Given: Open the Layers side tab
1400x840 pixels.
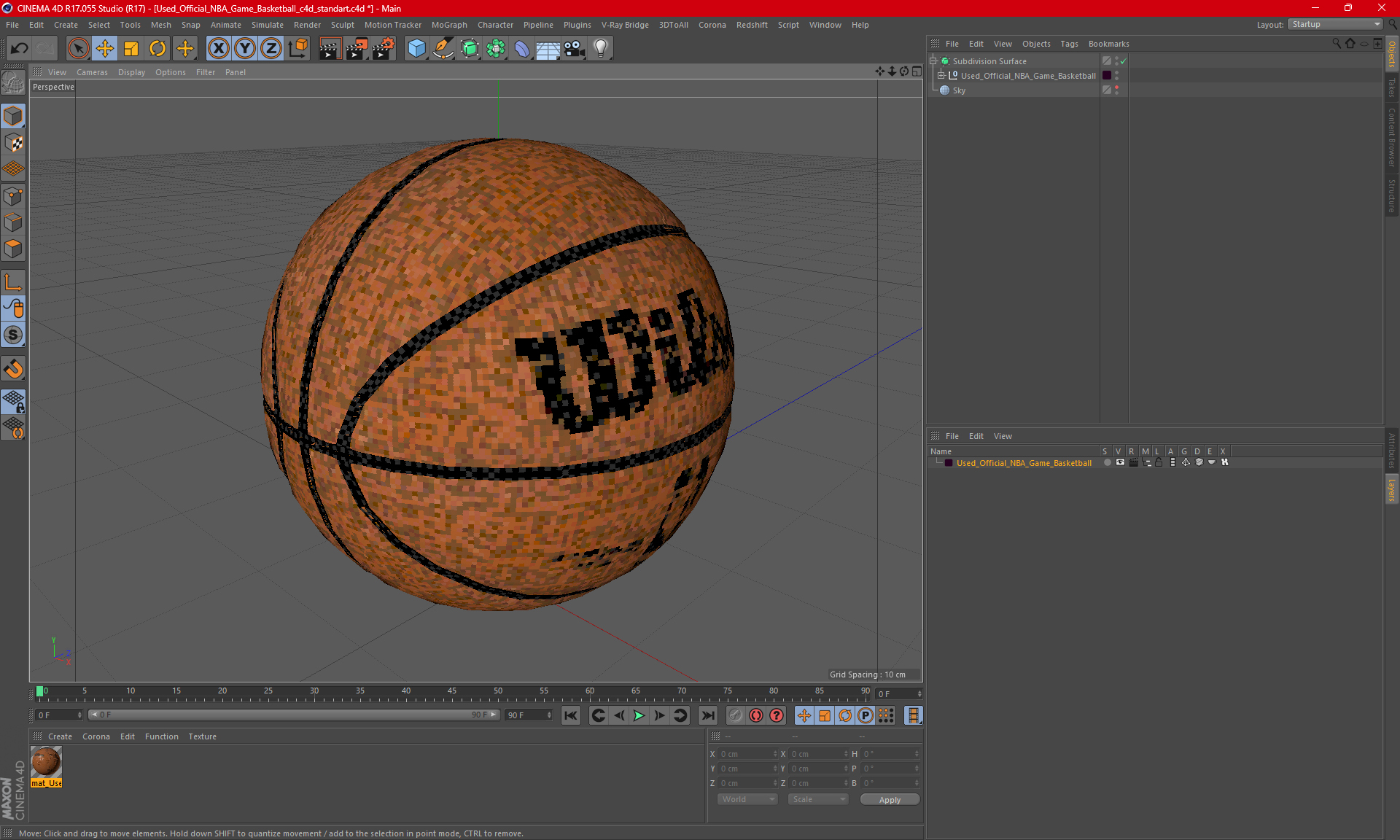Looking at the screenshot, I should pos(1391,490).
